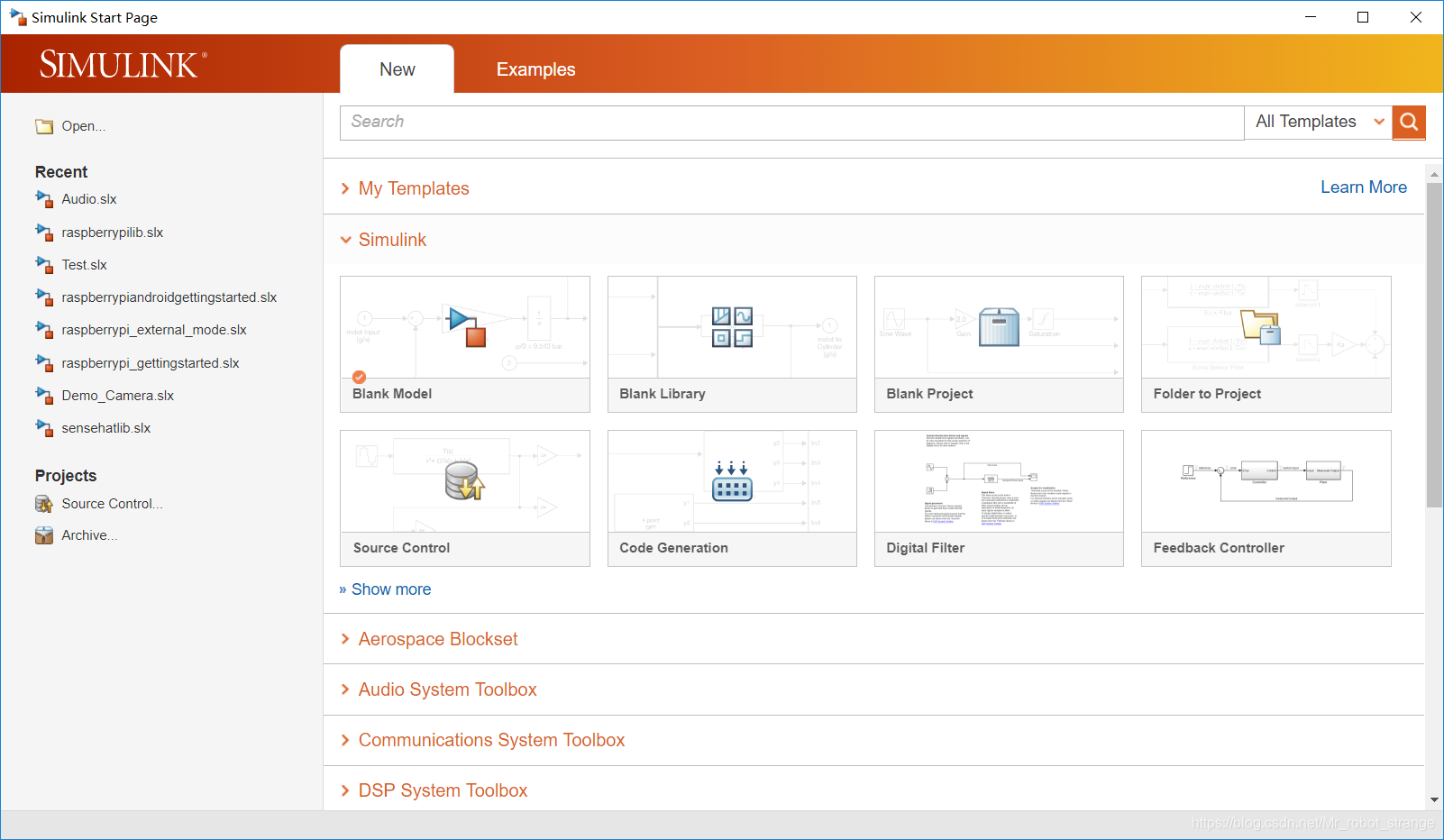Click the Audio.slx model file icon
This screenshot has height=840, width=1444.
click(x=44, y=199)
